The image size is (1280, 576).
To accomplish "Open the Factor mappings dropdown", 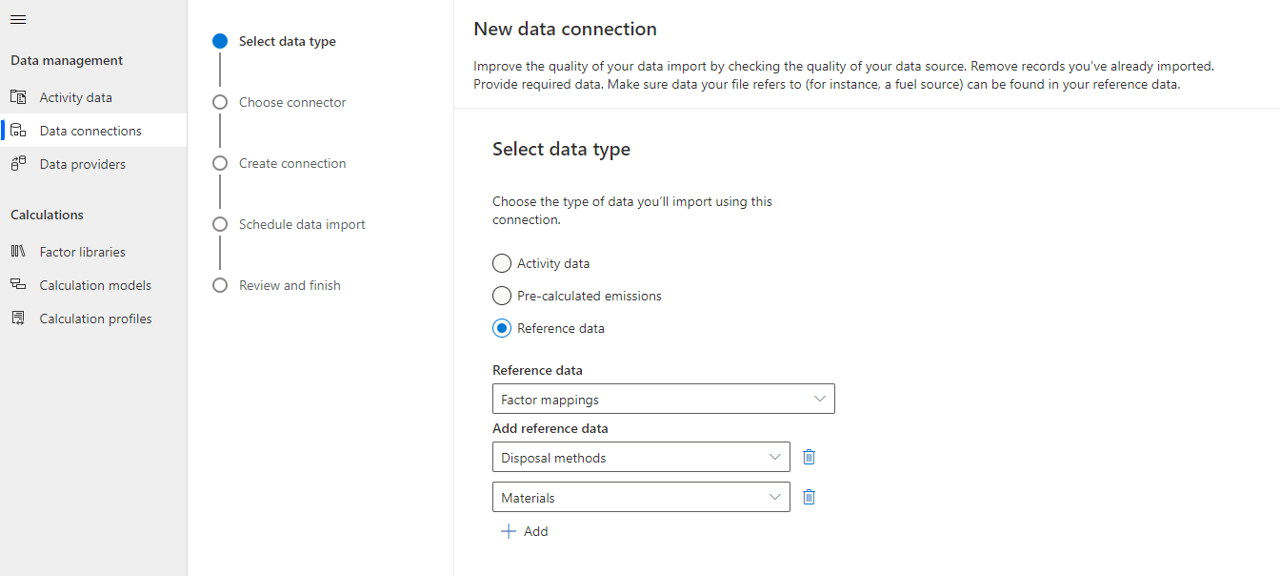I will (663, 399).
